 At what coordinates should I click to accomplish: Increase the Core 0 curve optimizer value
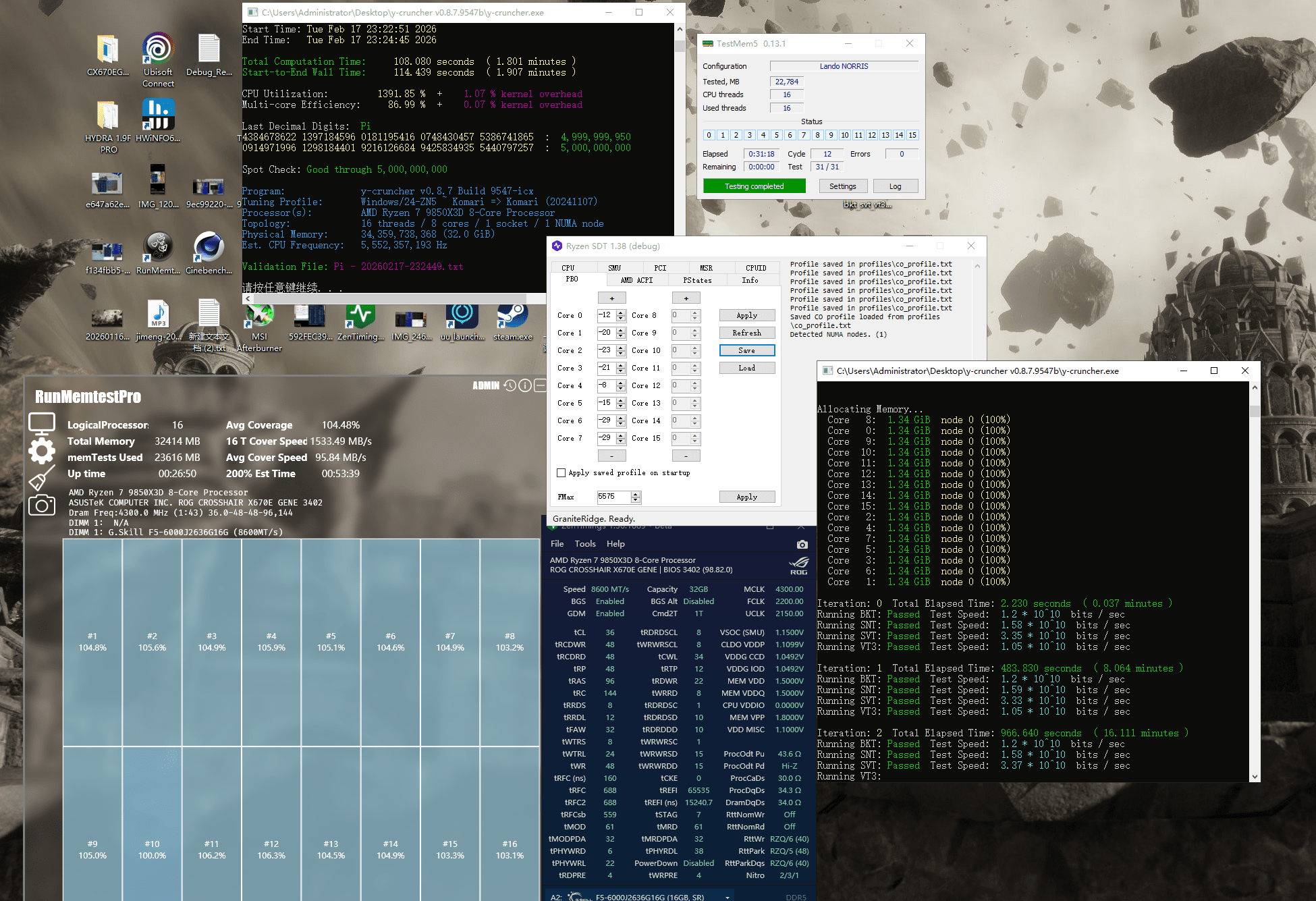(621, 312)
